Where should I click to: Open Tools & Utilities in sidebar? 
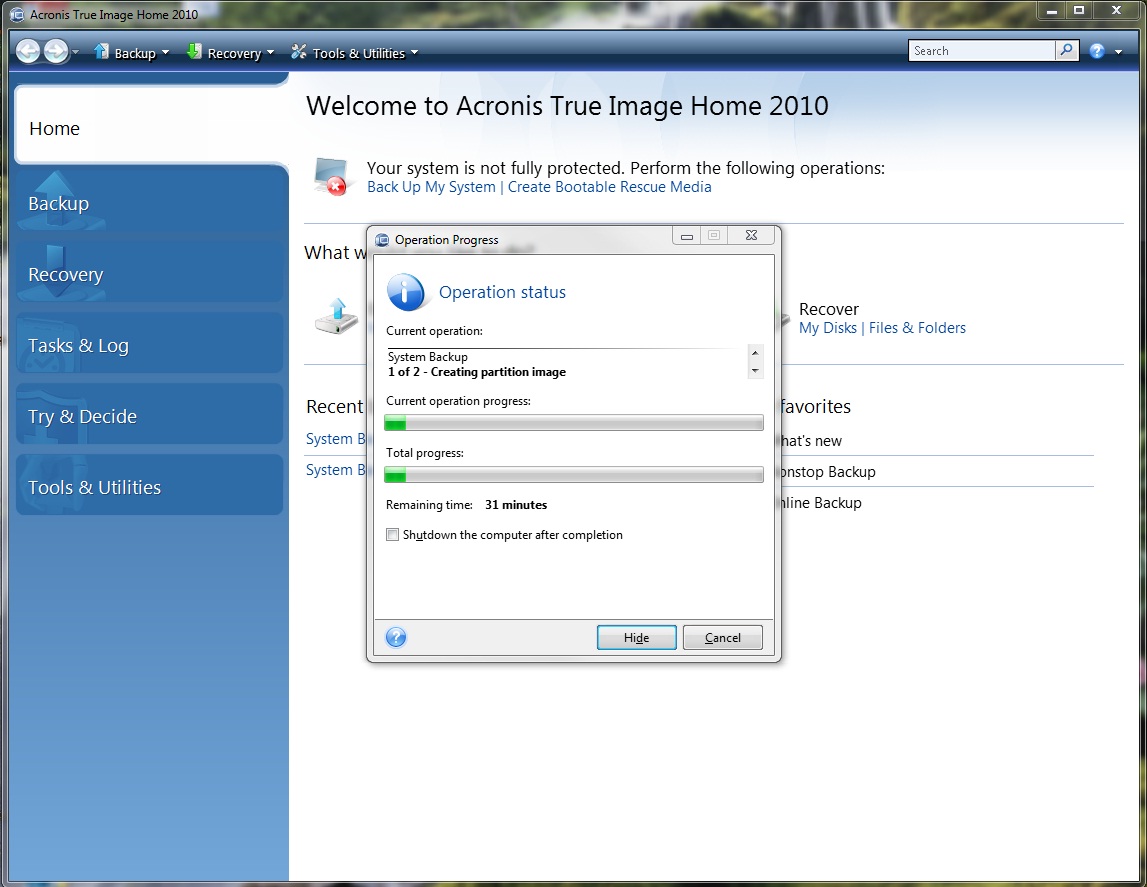point(150,485)
